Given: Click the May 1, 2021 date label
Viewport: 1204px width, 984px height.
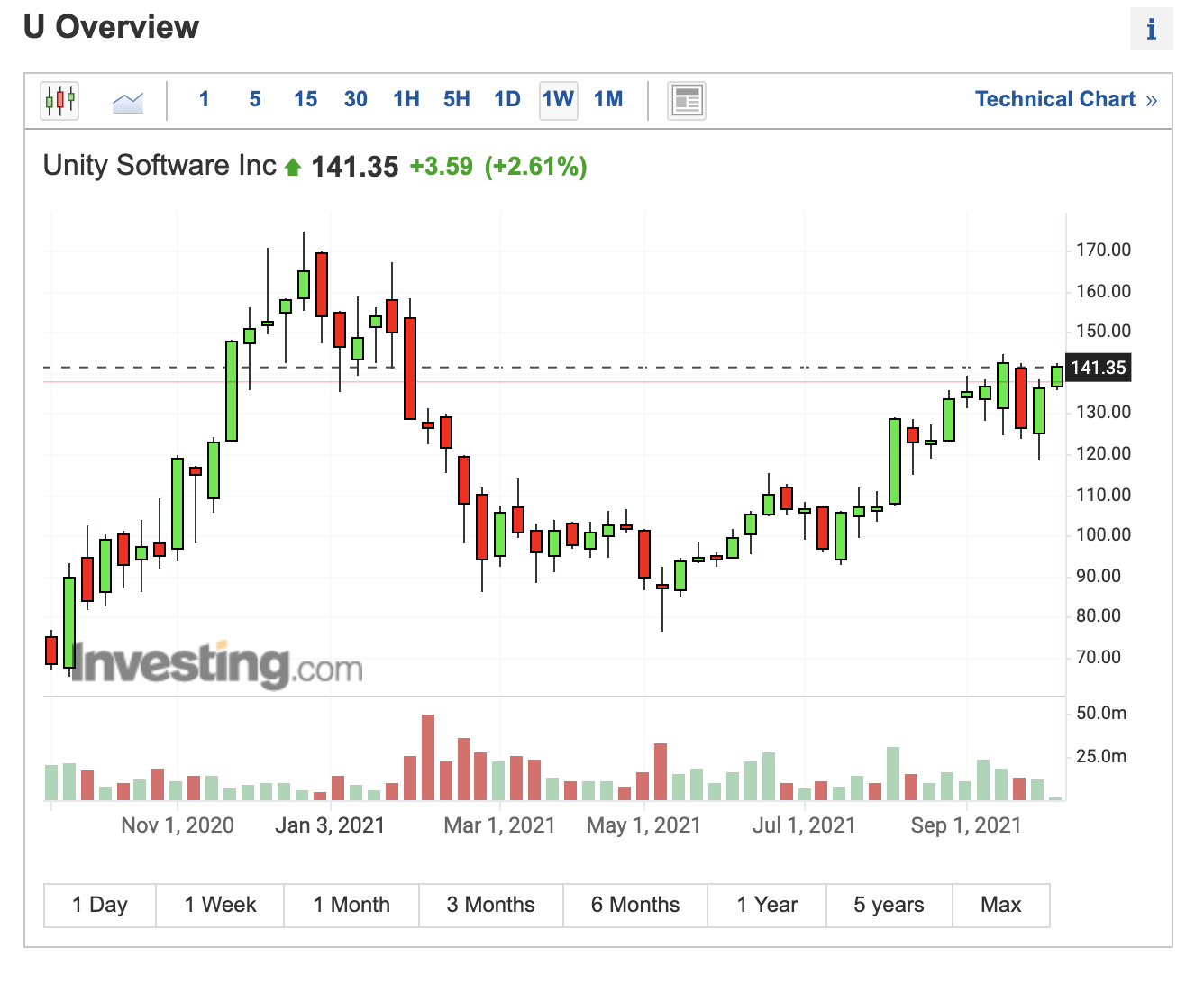Looking at the screenshot, I should [x=643, y=825].
